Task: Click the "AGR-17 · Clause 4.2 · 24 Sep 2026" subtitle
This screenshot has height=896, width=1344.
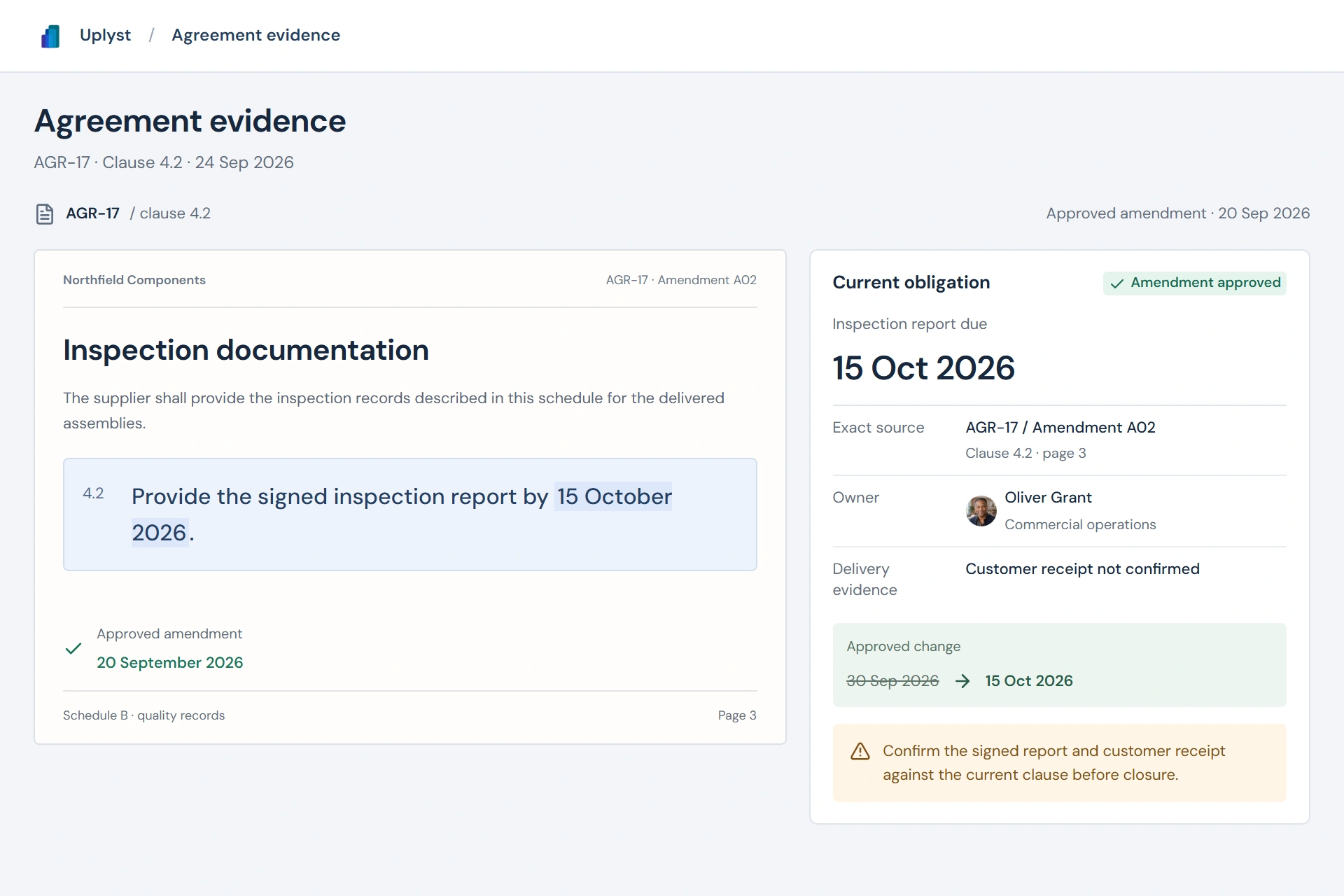Action: tap(164, 162)
